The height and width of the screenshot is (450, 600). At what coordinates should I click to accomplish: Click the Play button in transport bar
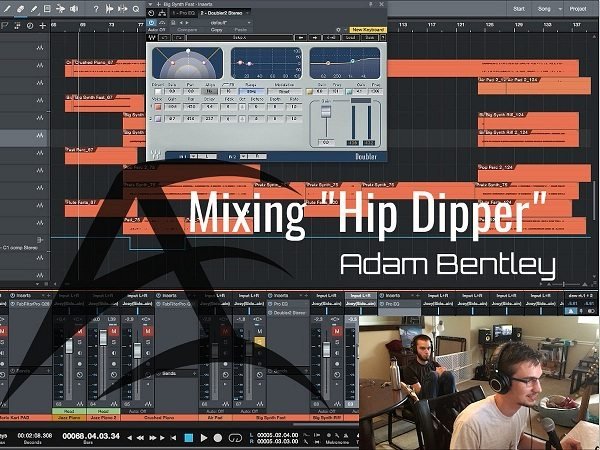pyautogui.click(x=205, y=437)
